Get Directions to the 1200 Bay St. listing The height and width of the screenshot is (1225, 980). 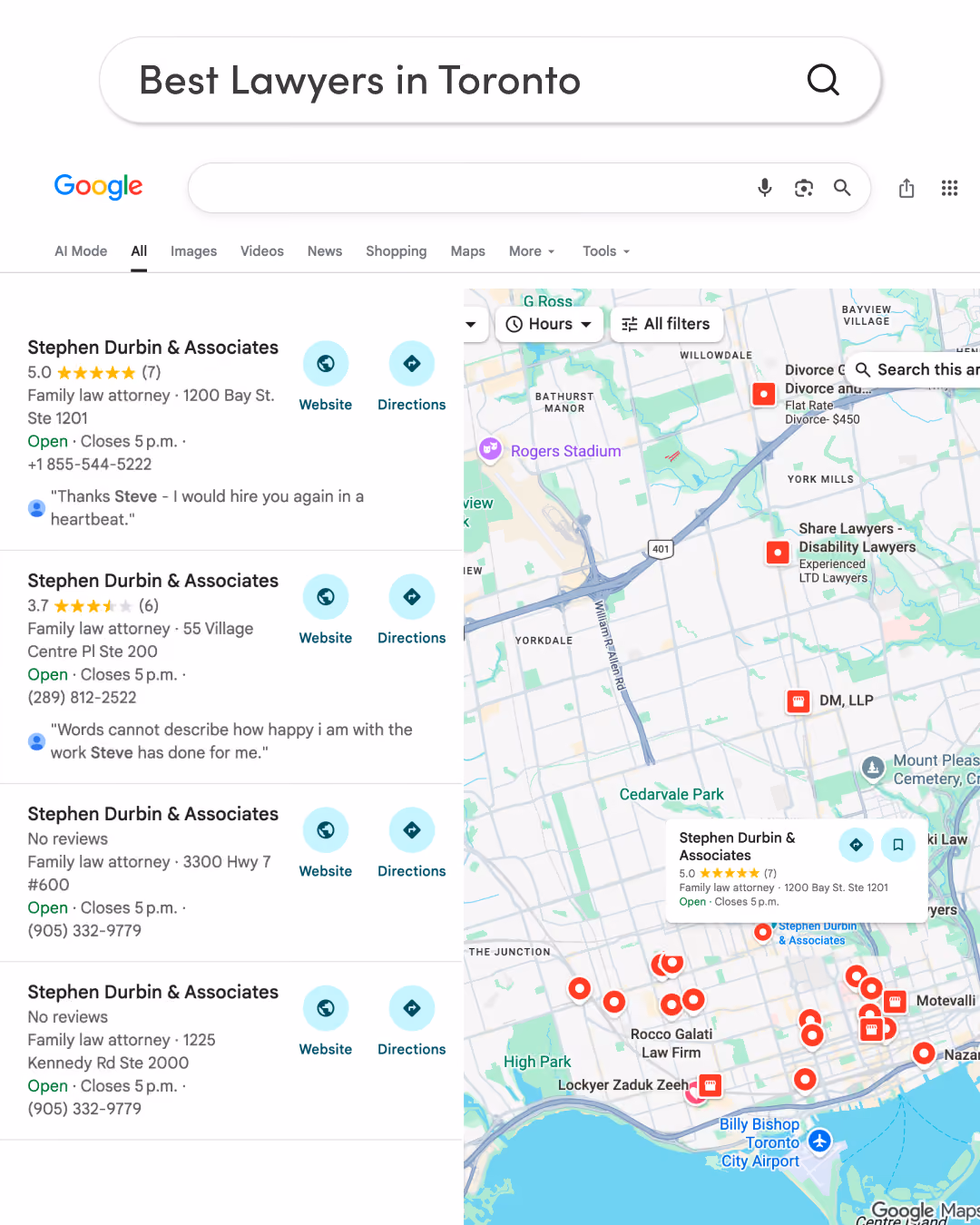pos(412,377)
